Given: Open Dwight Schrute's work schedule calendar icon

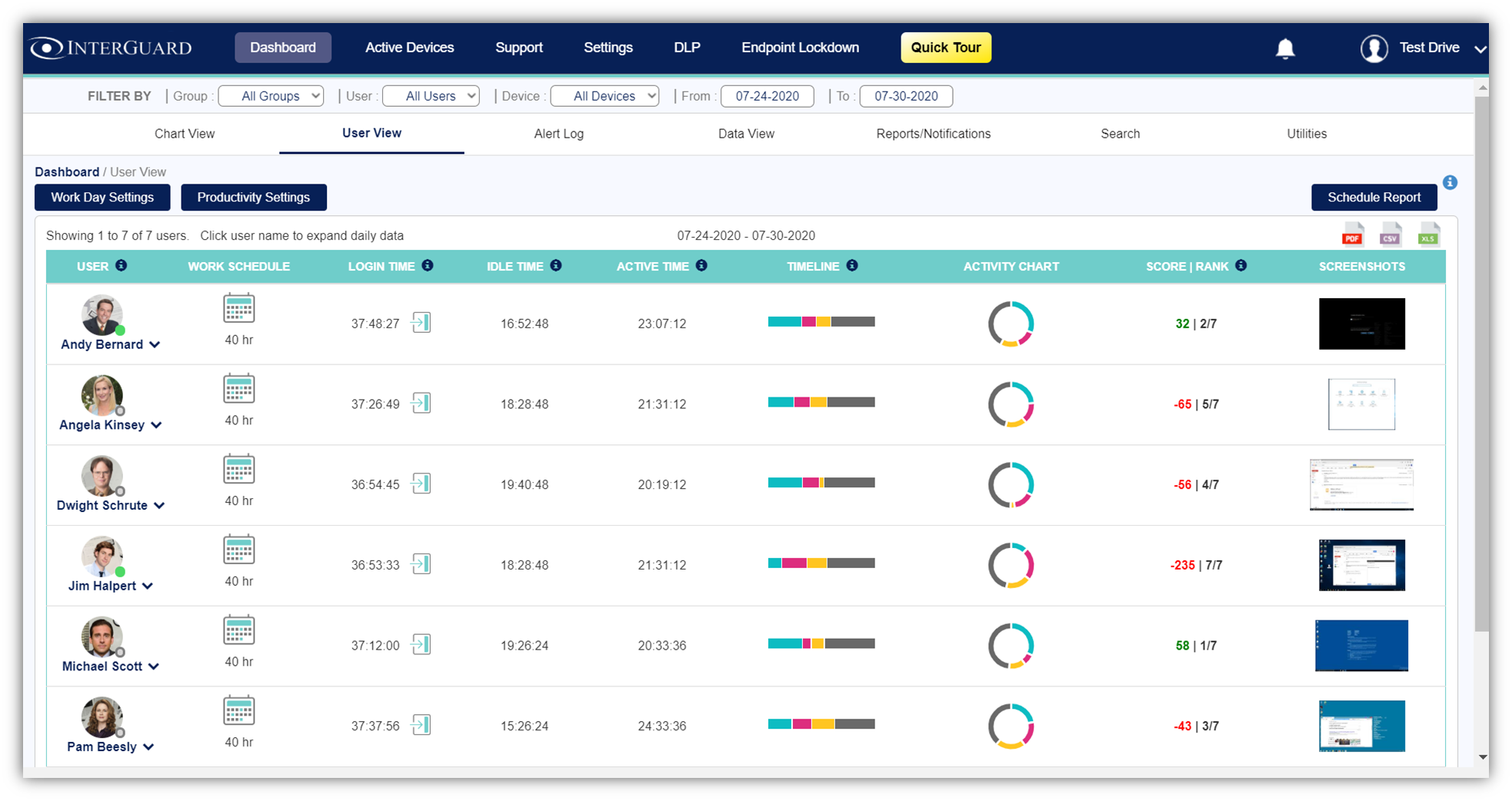Looking at the screenshot, I should point(238,469).
